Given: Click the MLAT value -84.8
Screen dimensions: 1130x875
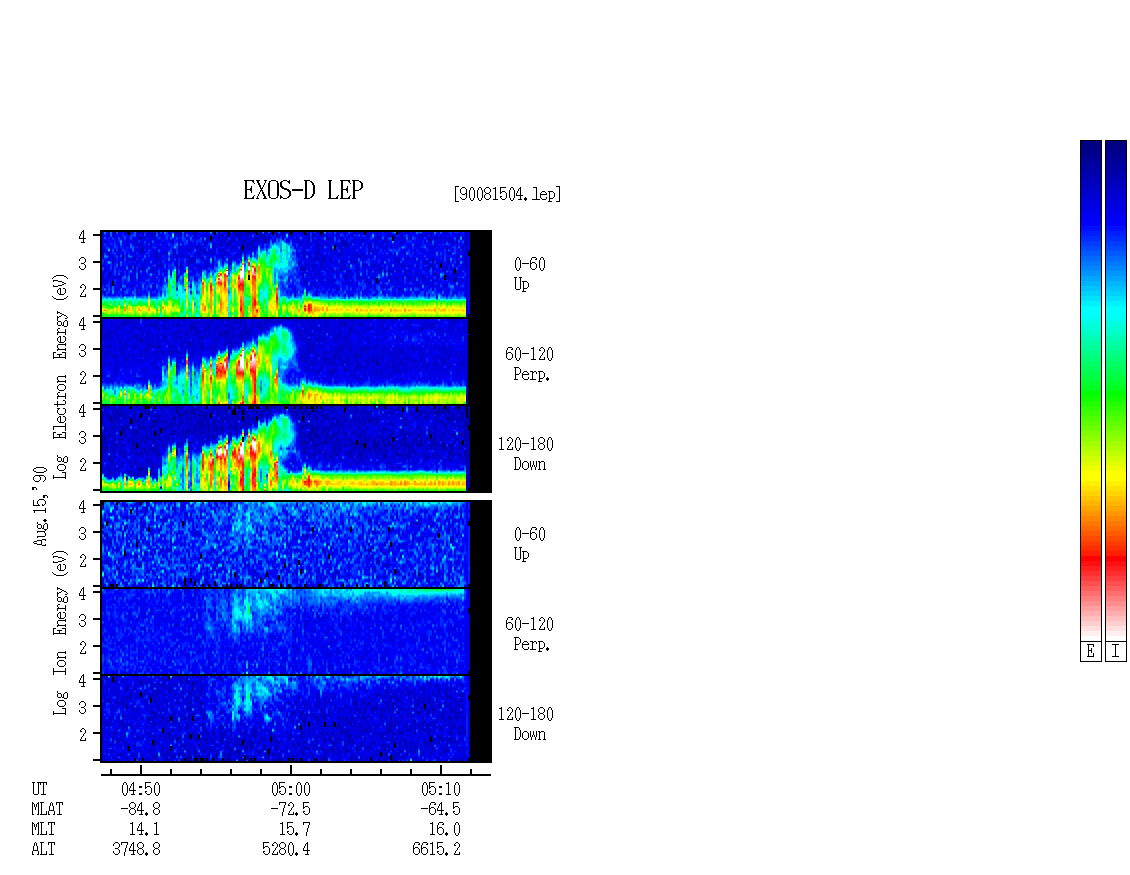Looking at the screenshot, I should pyautogui.click(x=141, y=809).
